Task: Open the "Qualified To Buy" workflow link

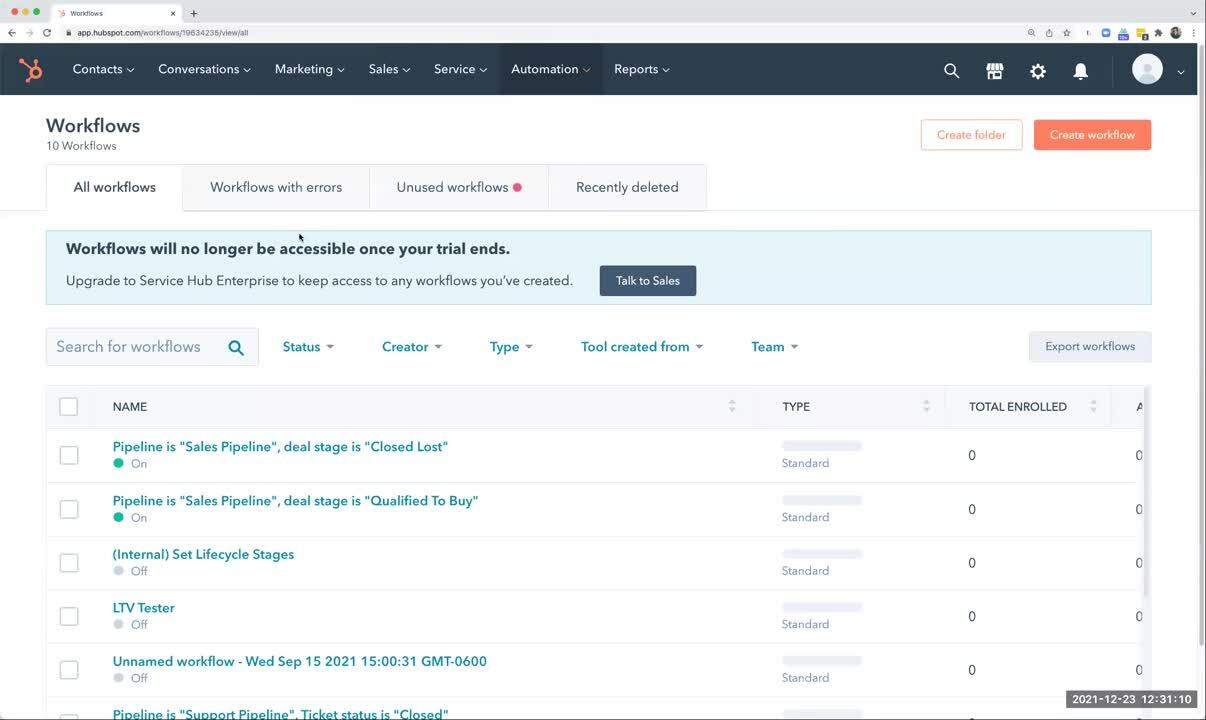Action: [295, 501]
